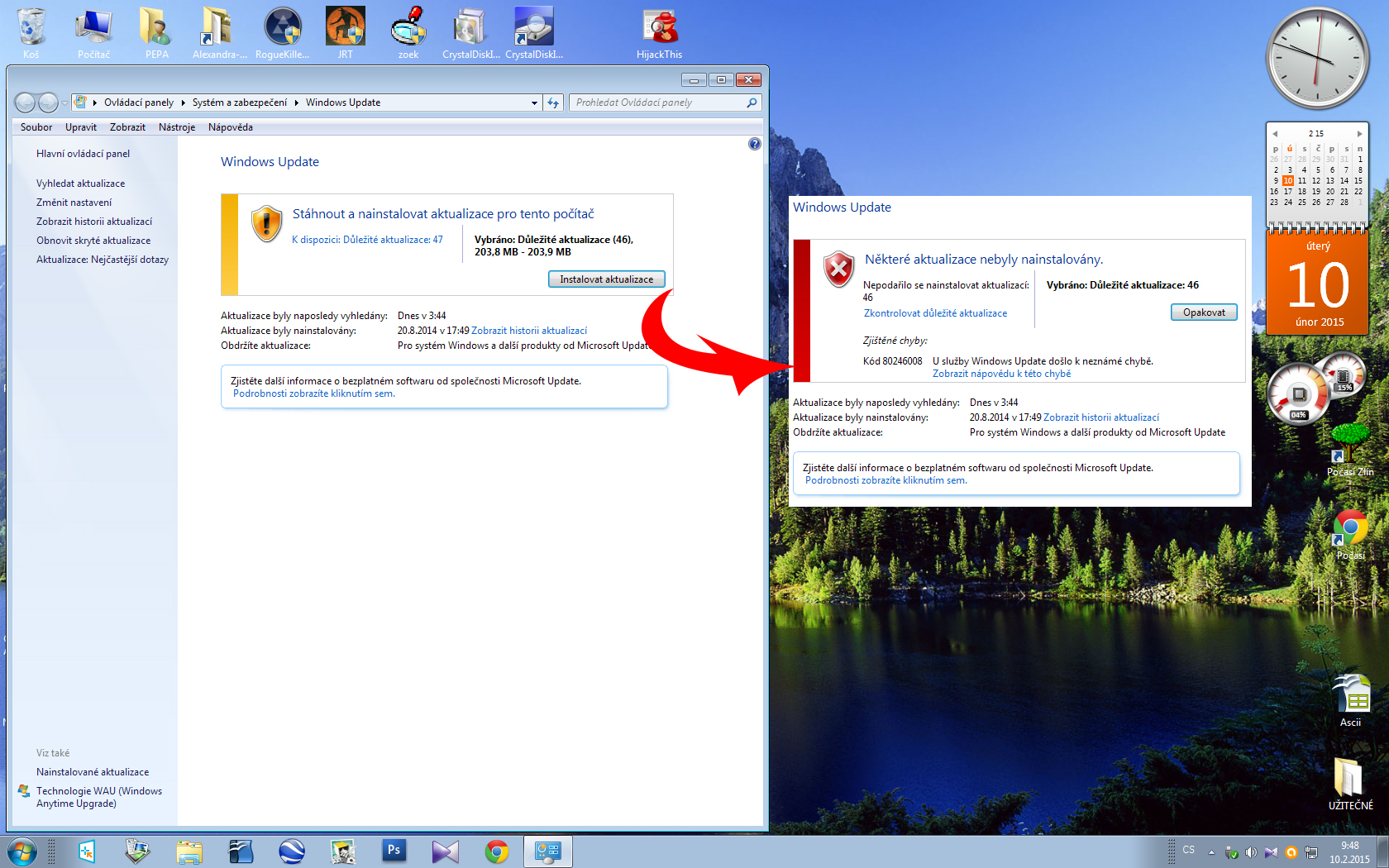
Task: Launch RogueKiller from the desktop
Action: [282, 33]
